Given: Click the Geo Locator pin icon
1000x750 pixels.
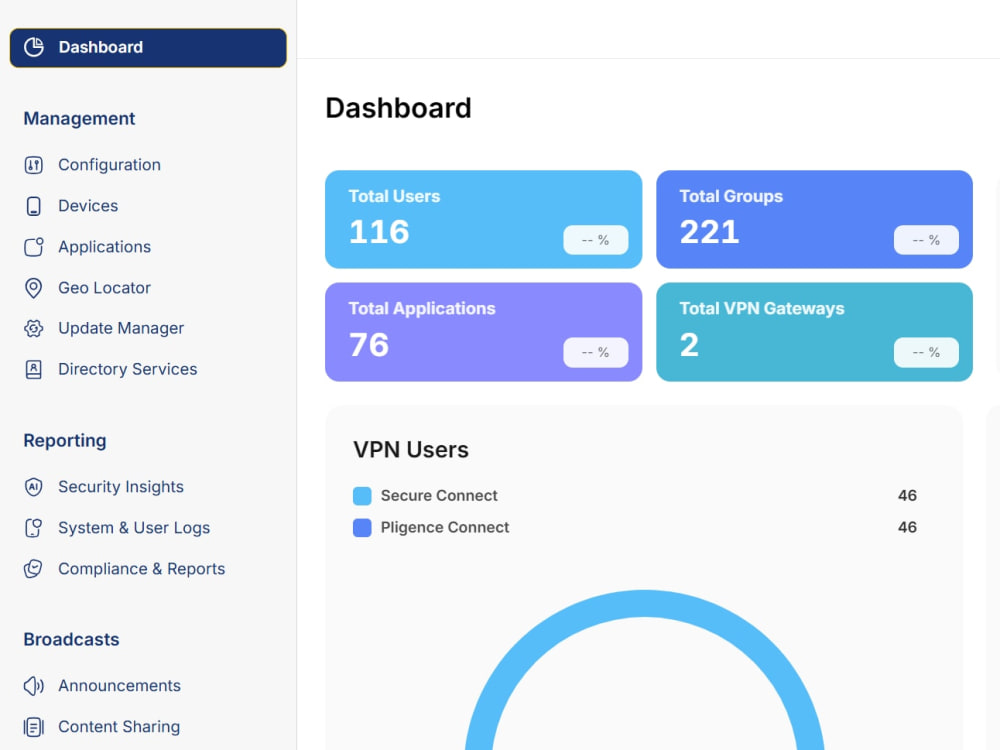Looking at the screenshot, I should point(34,288).
